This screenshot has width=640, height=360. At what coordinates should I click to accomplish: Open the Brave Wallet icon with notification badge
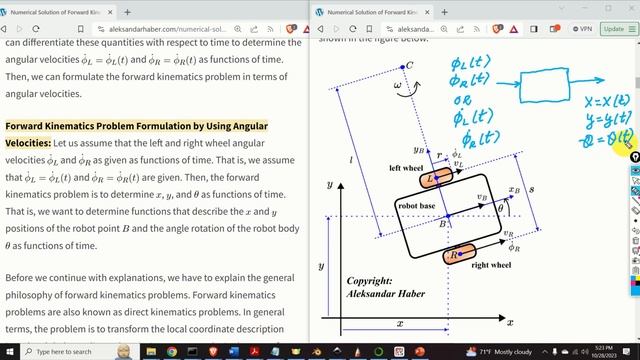(554, 29)
